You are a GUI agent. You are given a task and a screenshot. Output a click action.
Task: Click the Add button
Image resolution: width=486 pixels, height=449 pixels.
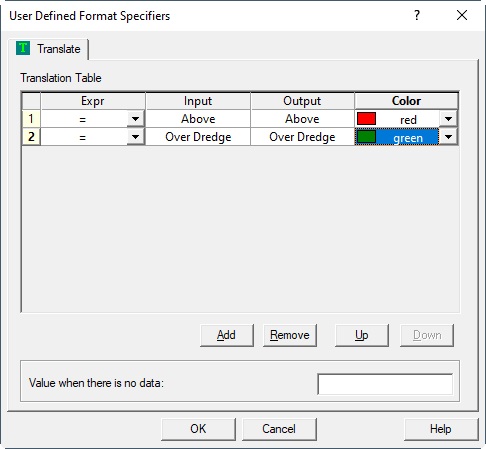pos(227,335)
